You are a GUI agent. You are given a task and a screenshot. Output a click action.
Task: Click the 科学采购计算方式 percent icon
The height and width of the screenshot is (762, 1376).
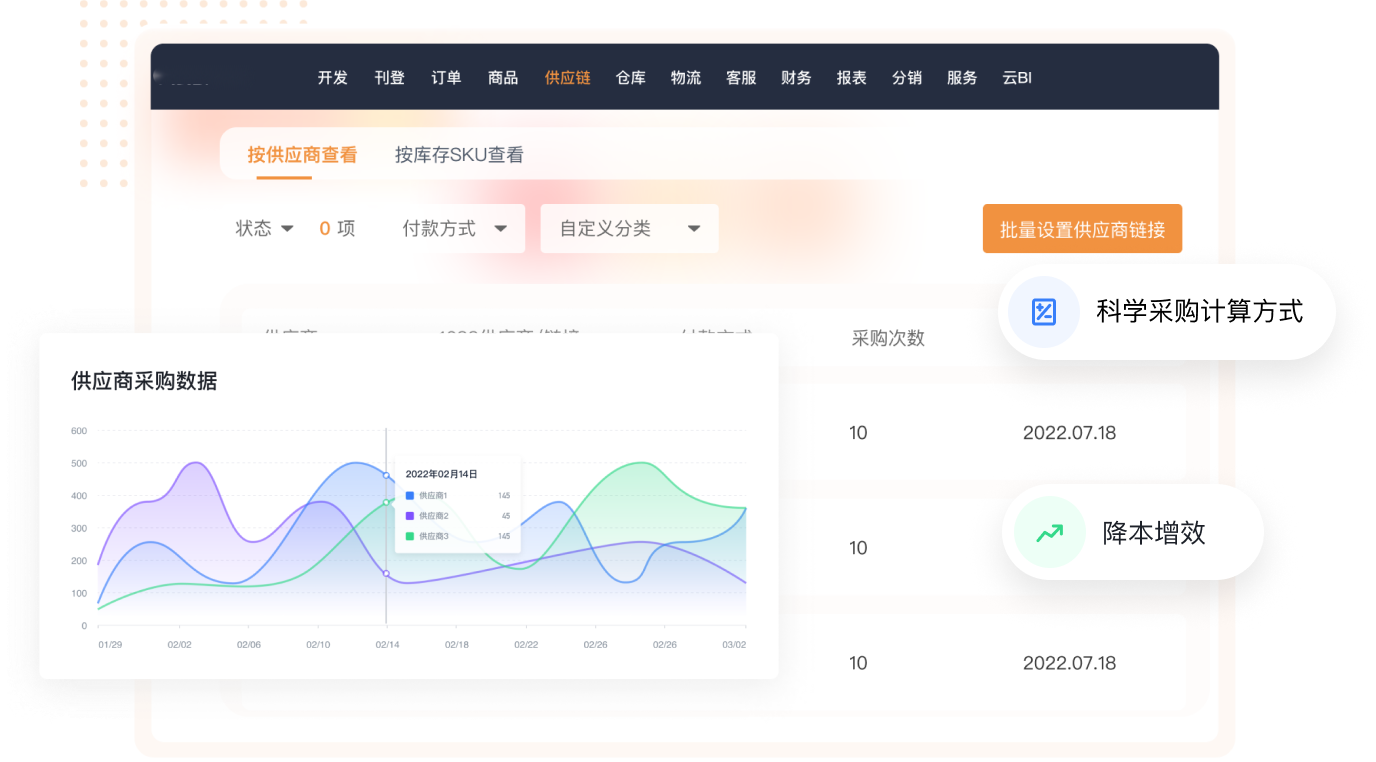coord(1043,312)
